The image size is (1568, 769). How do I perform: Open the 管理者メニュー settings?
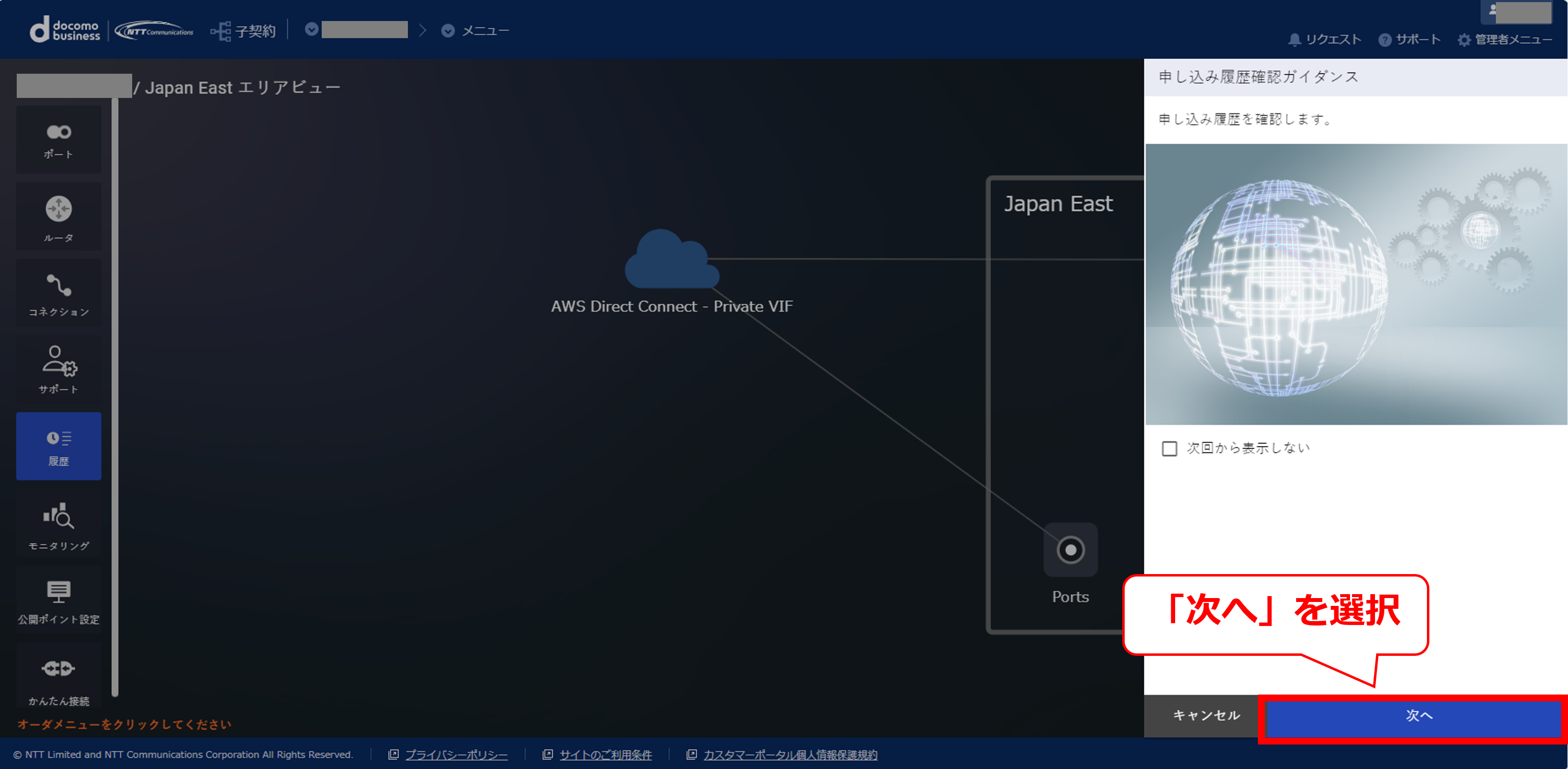[1505, 40]
